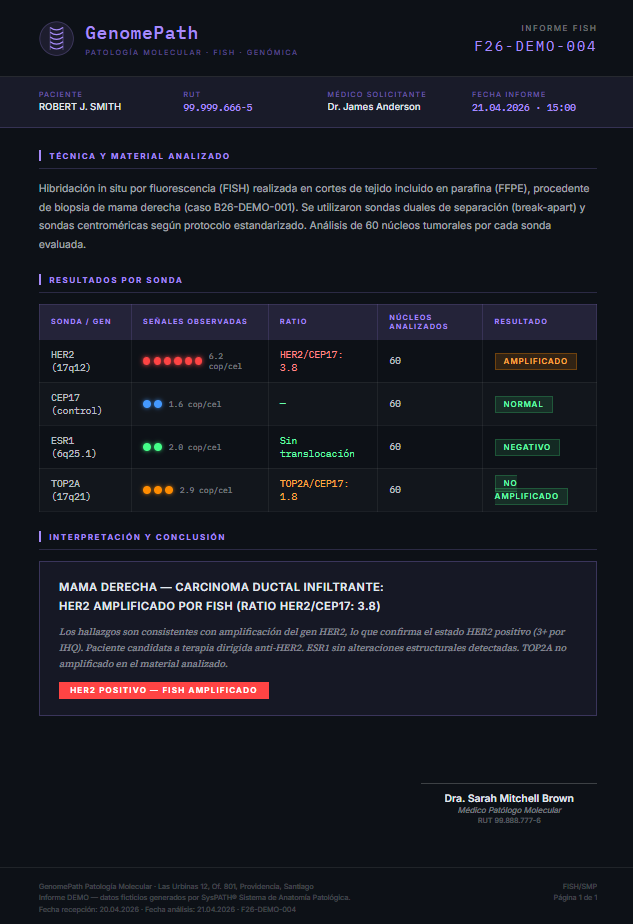Click the GenomePath DNA logo icon
Screen dimensions: 633x924
pyautogui.click(x=57, y=38)
